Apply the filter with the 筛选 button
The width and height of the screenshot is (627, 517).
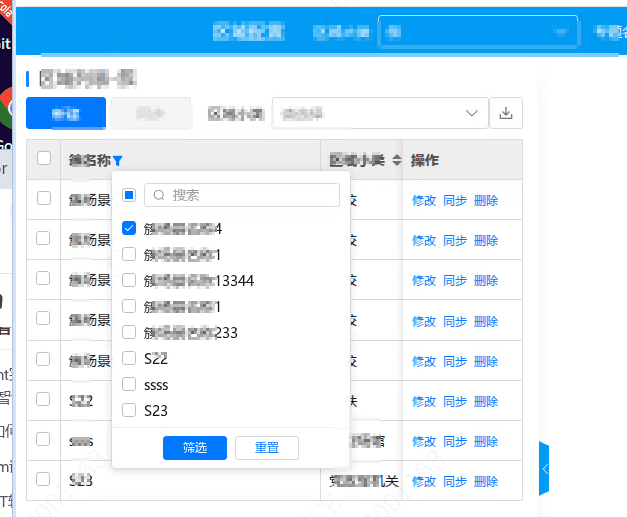(195, 448)
